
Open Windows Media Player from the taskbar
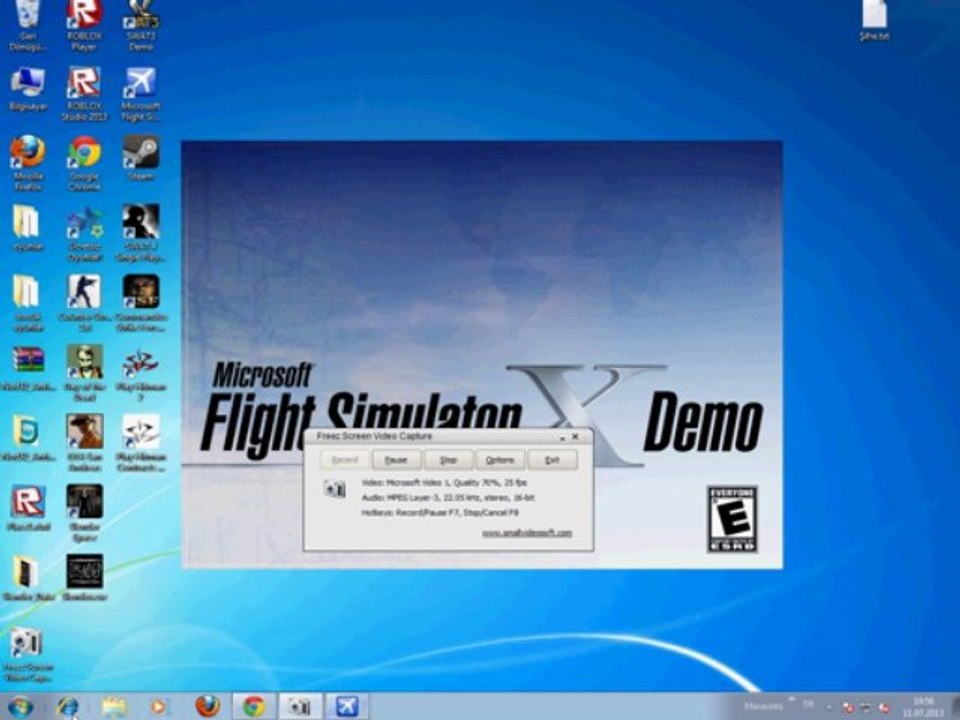[159, 707]
